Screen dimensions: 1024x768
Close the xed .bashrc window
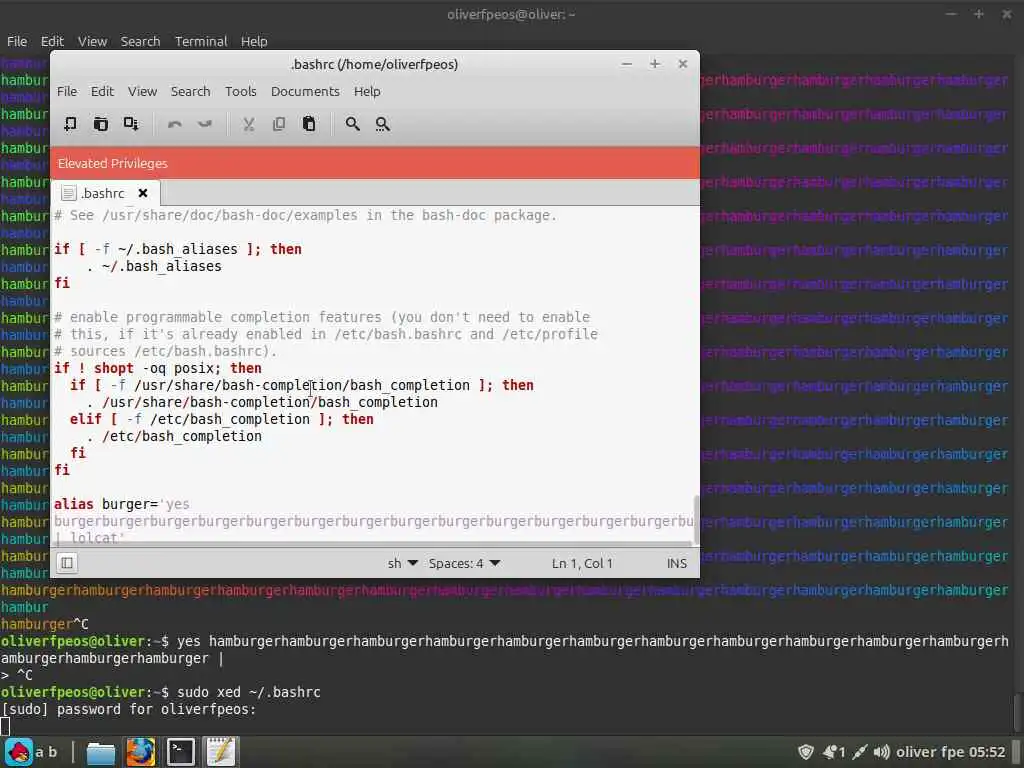tap(682, 64)
